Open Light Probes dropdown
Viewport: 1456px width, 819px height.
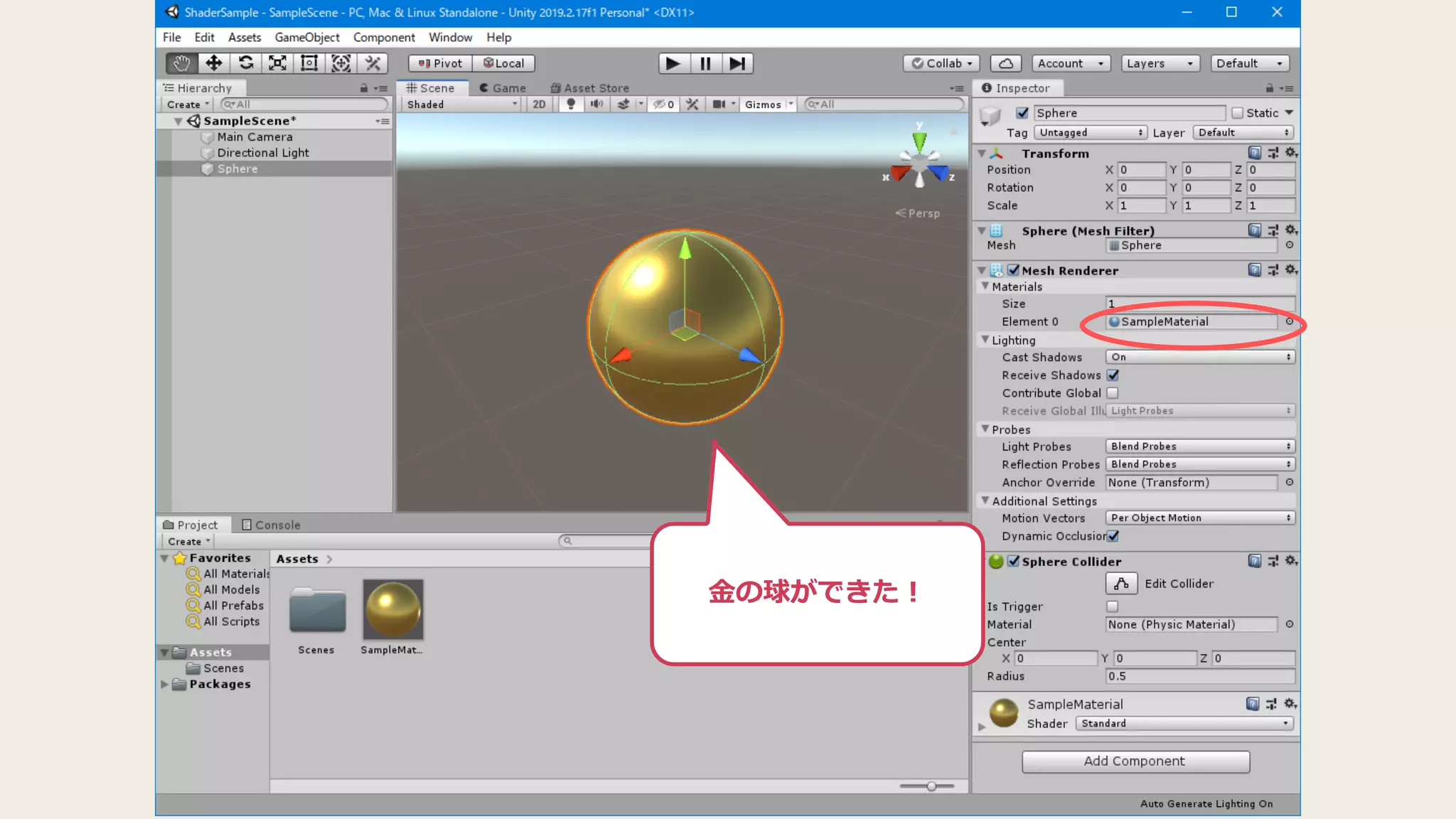[x=1200, y=446]
